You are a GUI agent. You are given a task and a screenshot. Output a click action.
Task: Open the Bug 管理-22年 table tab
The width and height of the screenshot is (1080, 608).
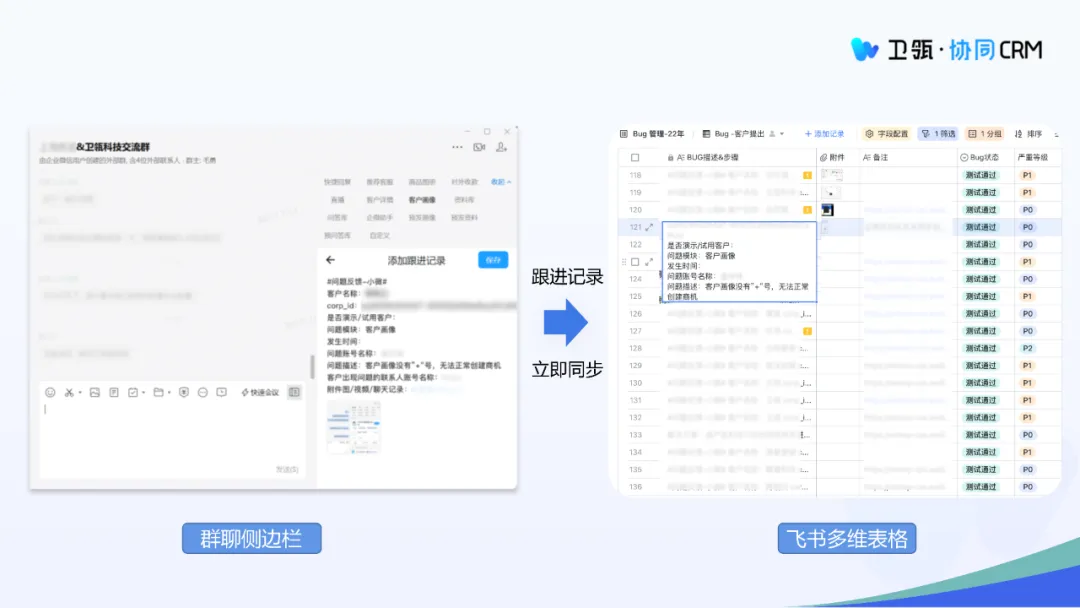[x=652, y=134]
